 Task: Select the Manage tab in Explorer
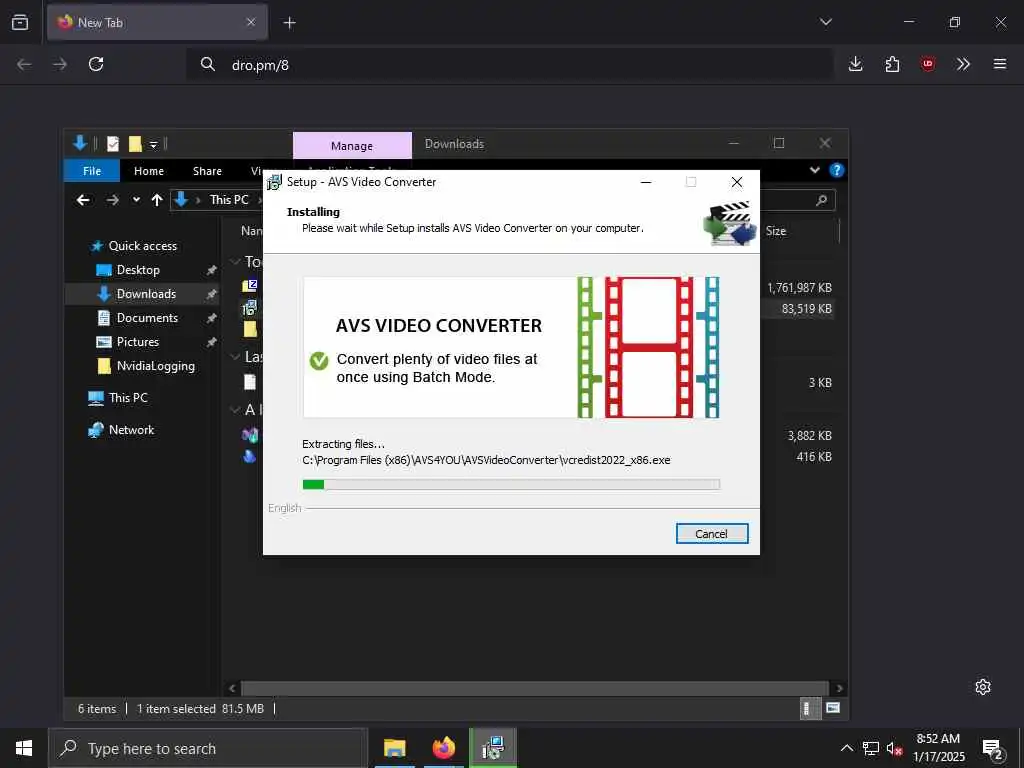pyautogui.click(x=352, y=146)
